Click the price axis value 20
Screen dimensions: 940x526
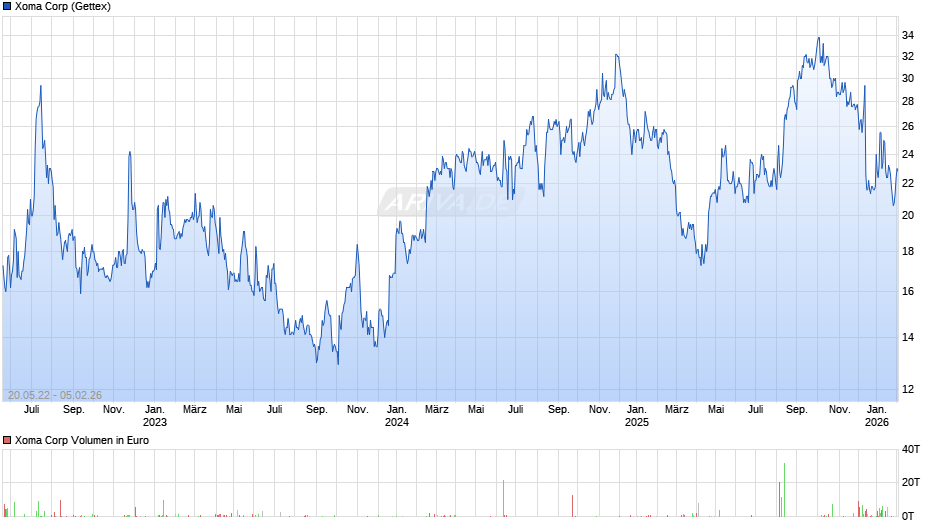tap(908, 215)
